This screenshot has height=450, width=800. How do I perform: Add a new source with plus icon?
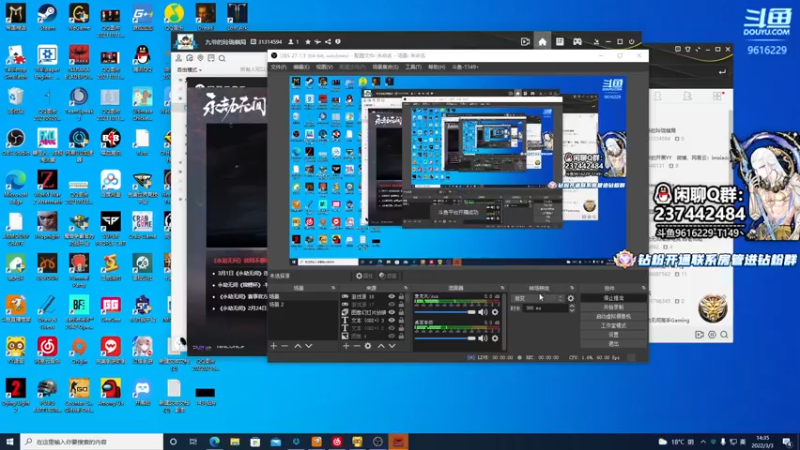tap(346, 346)
